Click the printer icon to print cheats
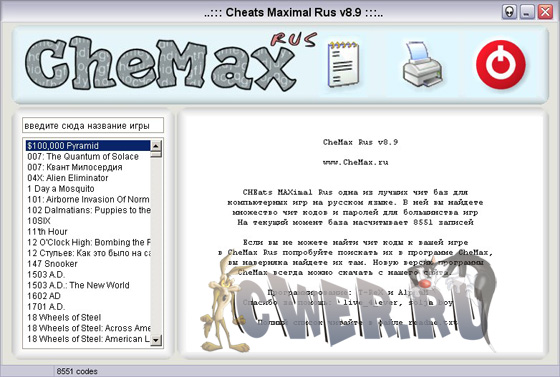 pyautogui.click(x=423, y=64)
